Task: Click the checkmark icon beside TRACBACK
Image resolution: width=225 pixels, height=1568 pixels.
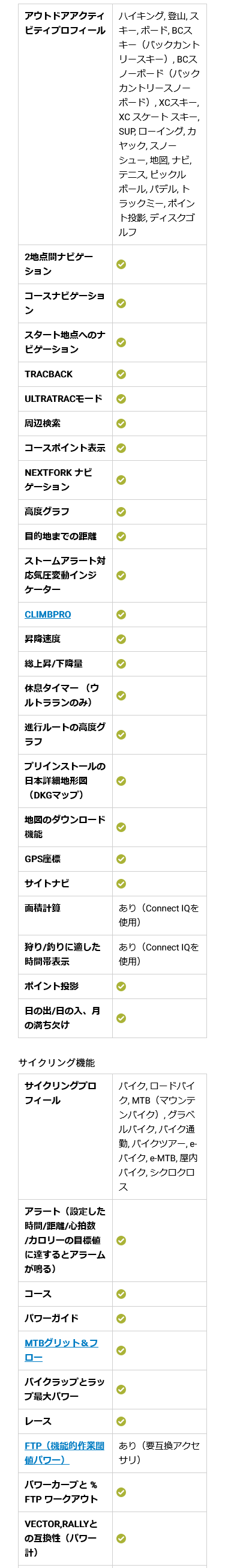Action: (121, 374)
